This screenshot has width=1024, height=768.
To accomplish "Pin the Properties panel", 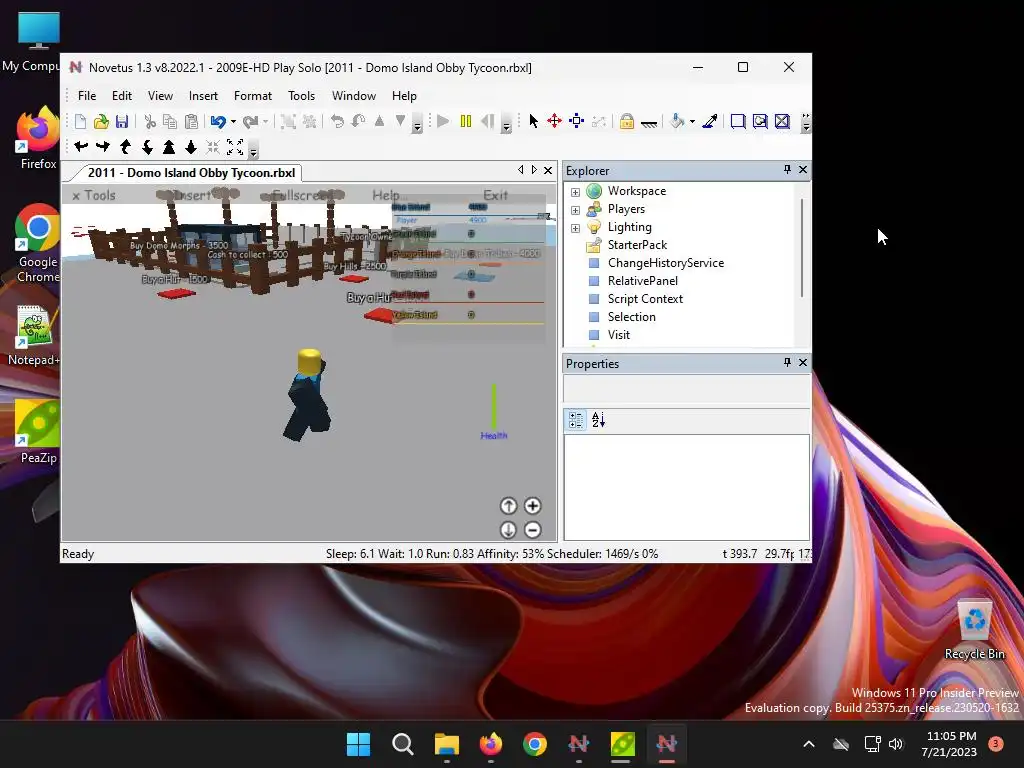I will pyautogui.click(x=787, y=362).
